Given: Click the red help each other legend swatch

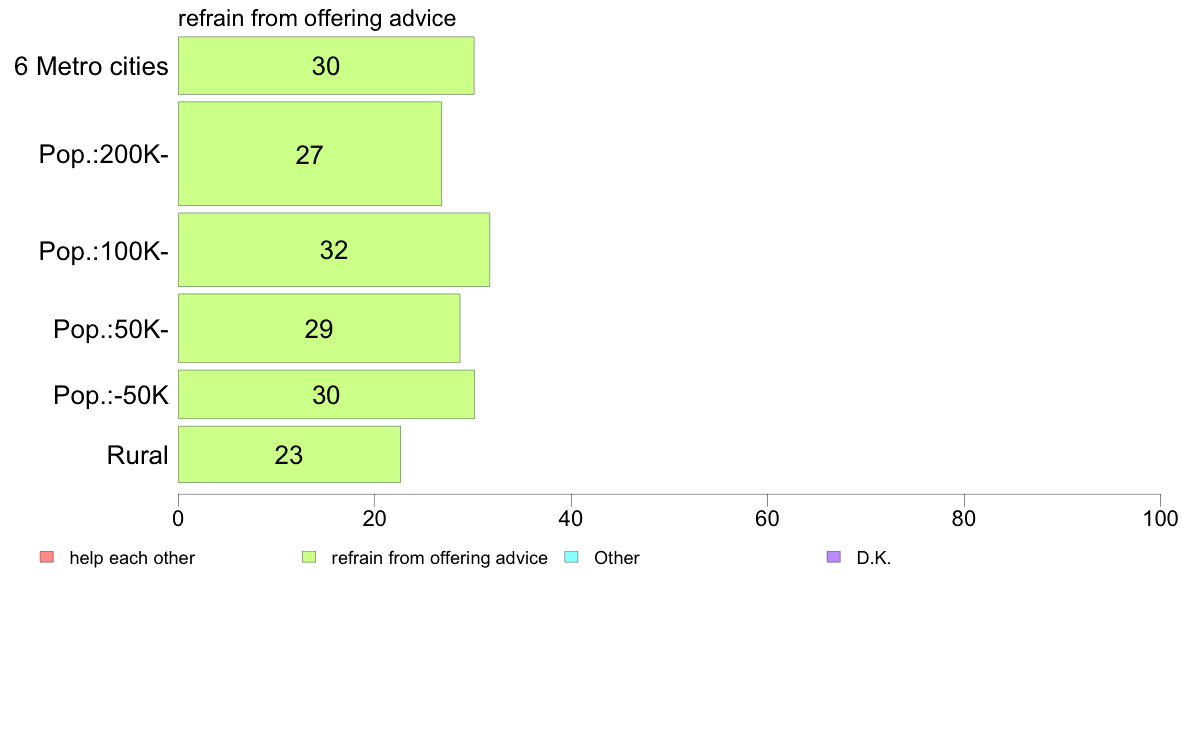Looking at the screenshot, I should (x=47, y=557).
